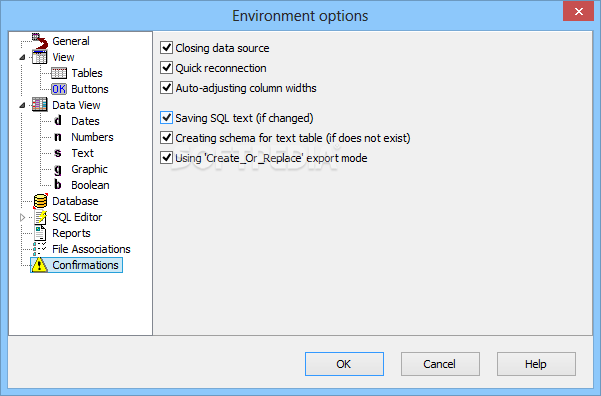Open the Help button

(x=536, y=364)
